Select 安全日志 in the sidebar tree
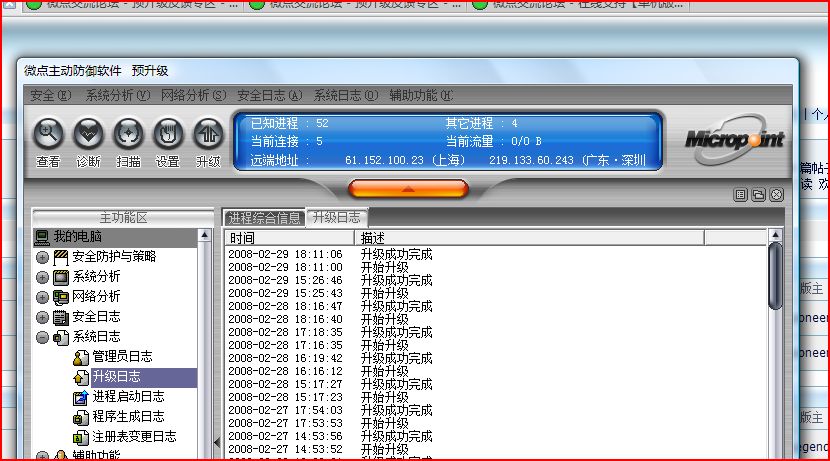Image resolution: width=830 pixels, height=461 pixels. [x=96, y=317]
